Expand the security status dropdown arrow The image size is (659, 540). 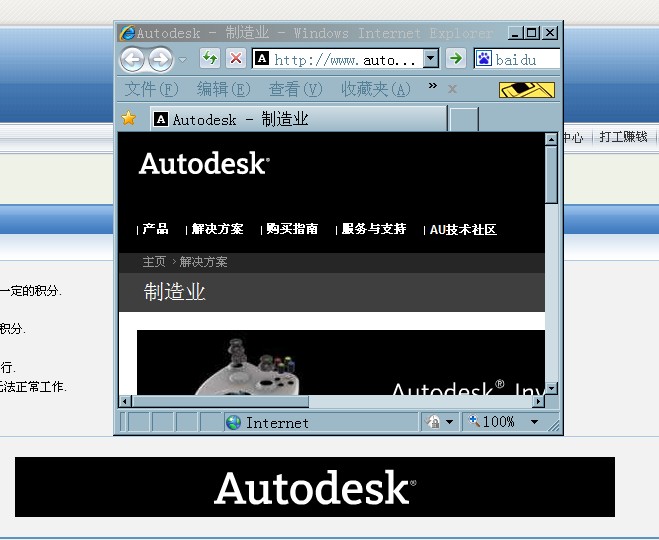click(449, 421)
